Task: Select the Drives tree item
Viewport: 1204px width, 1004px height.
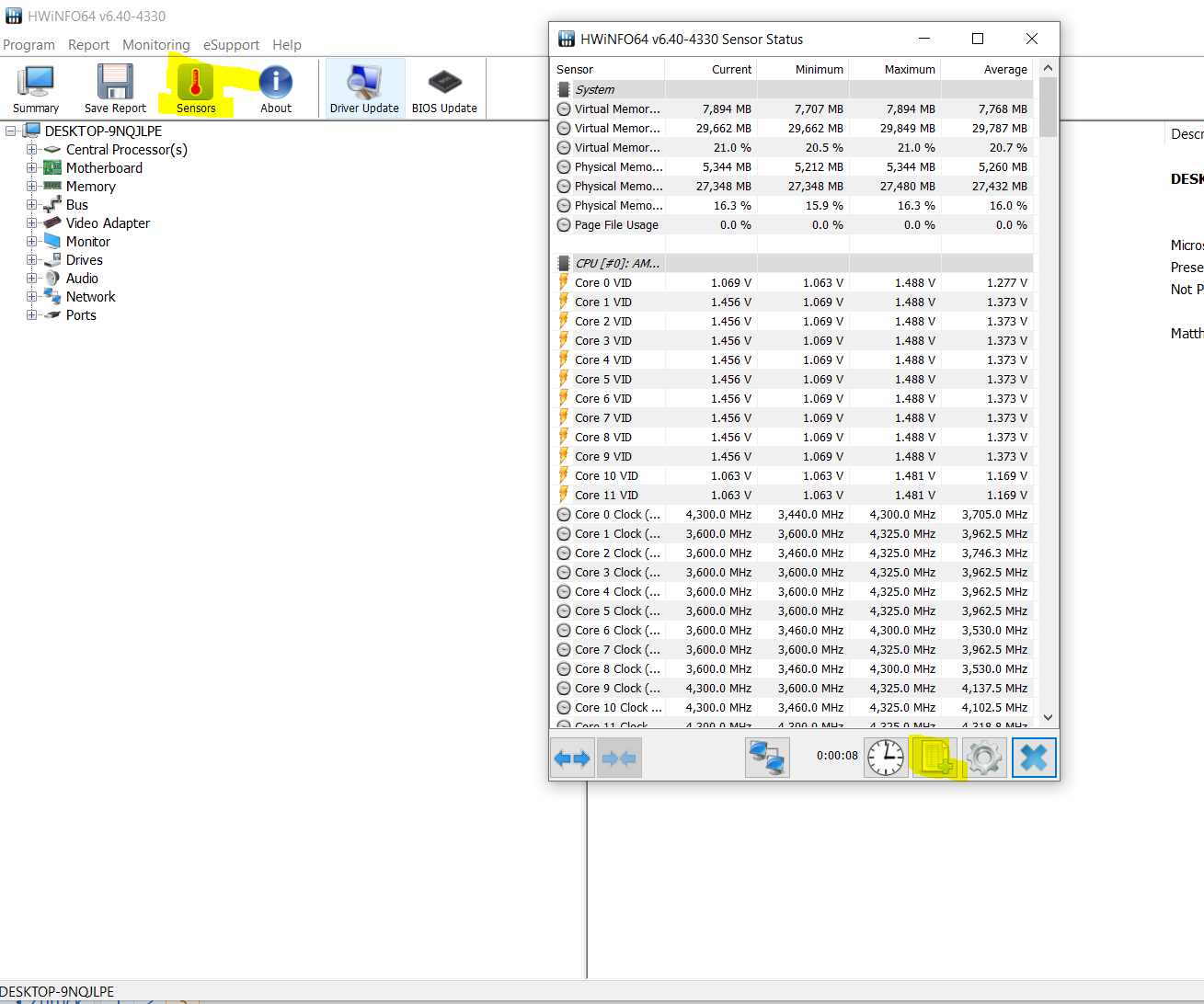Action: click(x=85, y=259)
